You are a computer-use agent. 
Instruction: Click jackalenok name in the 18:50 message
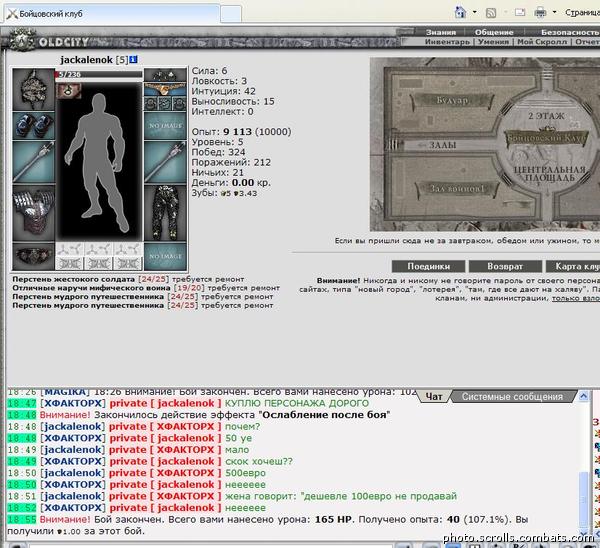[x=72, y=473]
